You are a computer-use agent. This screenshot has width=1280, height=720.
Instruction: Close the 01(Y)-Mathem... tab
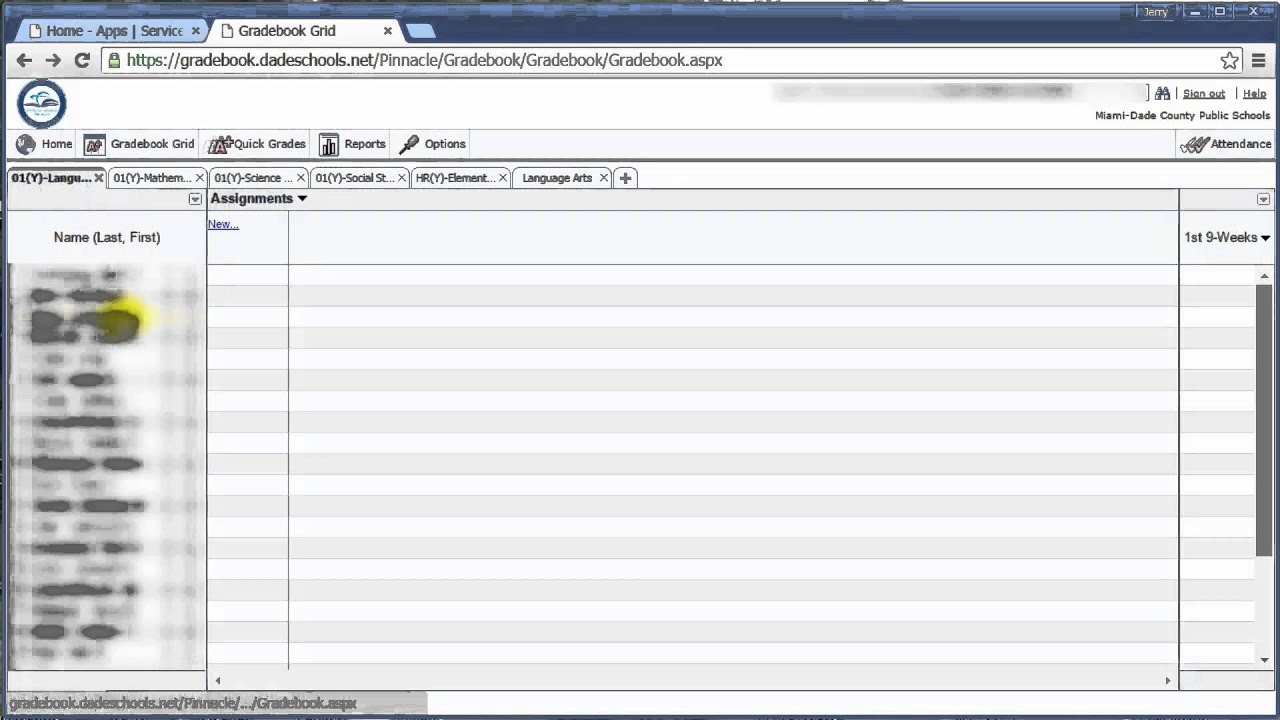tap(199, 178)
